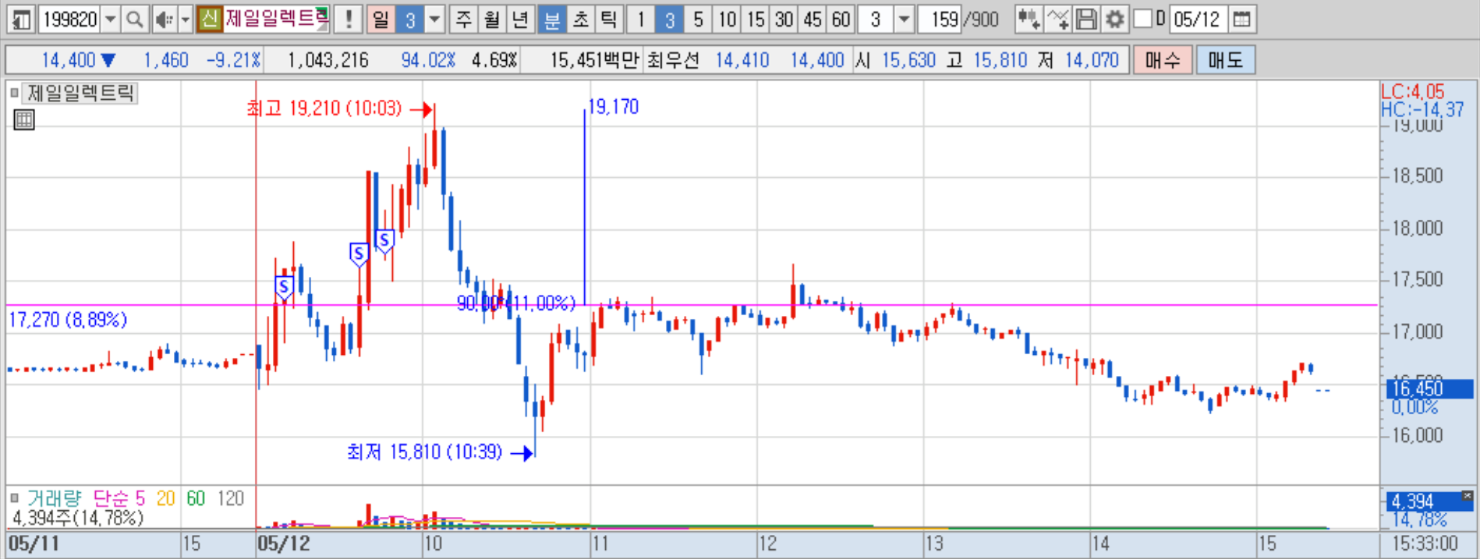Expand dropdown next to period value 3

click(434, 19)
